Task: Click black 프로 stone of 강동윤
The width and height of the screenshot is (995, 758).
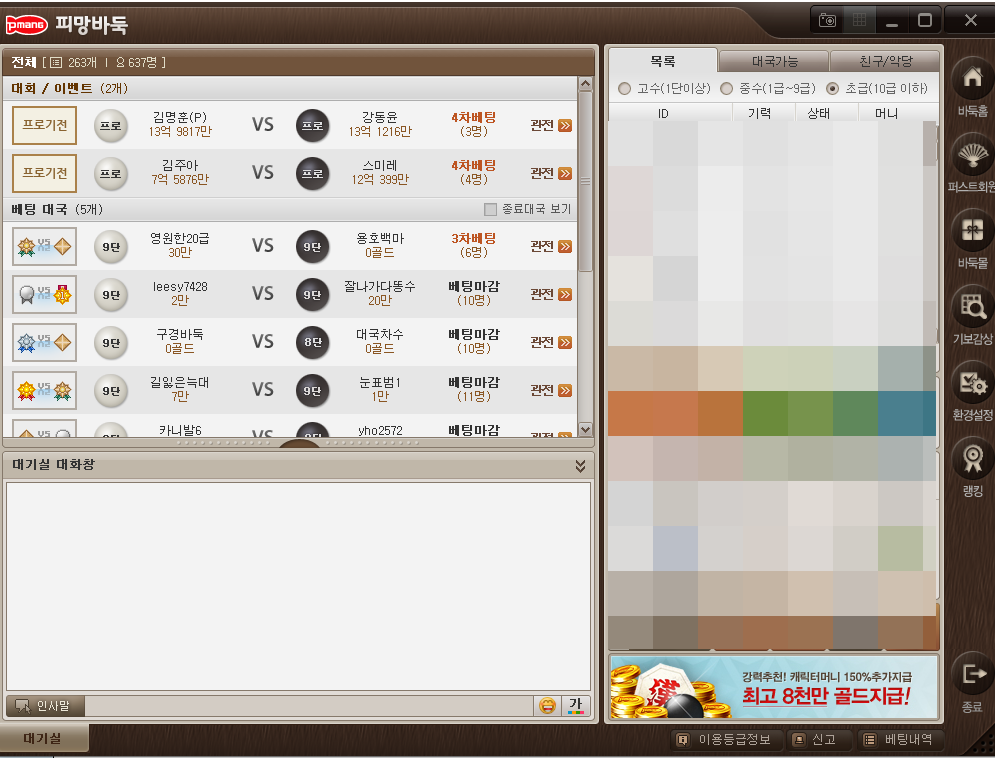Action: click(313, 126)
